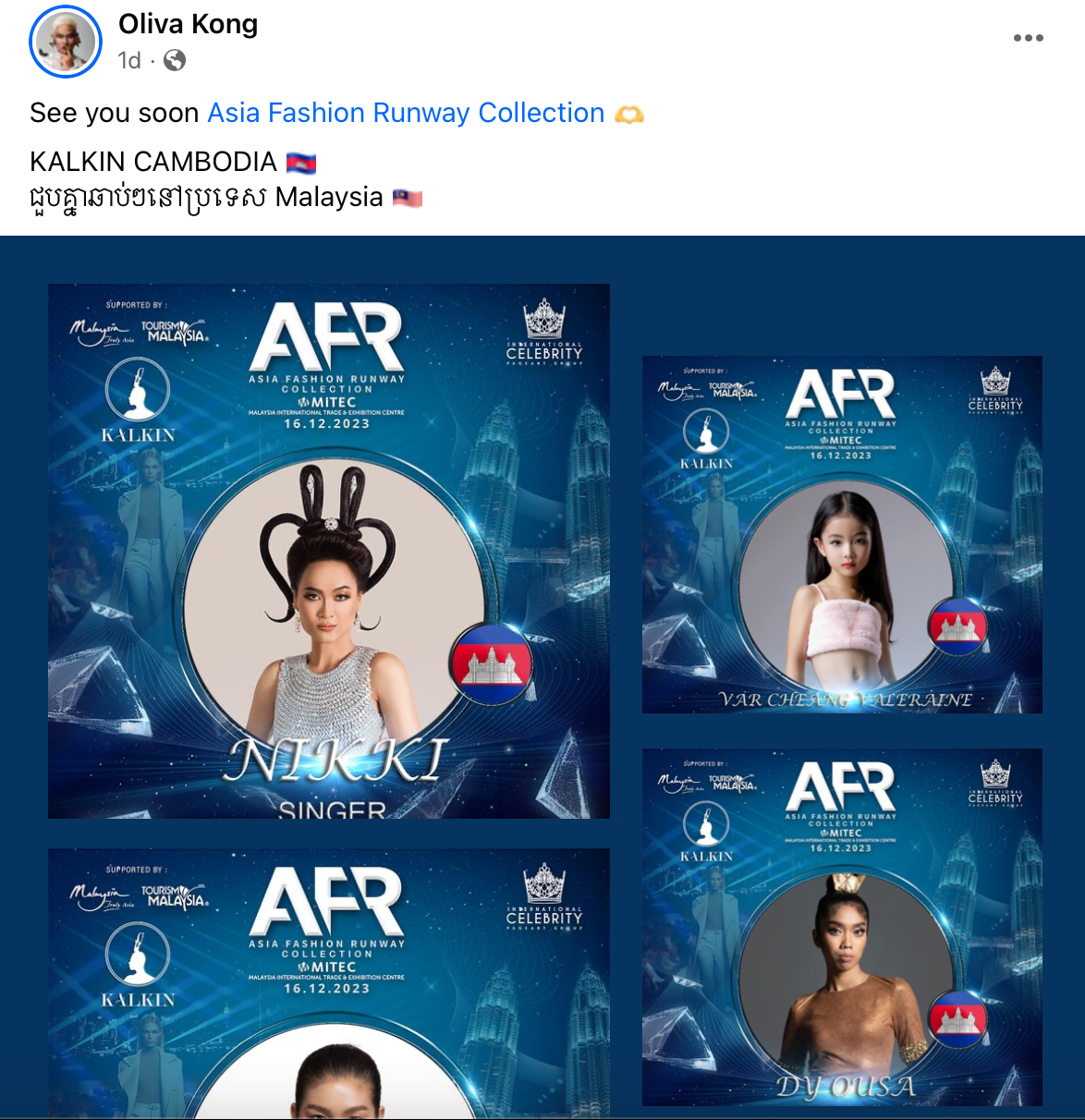Open the Dy Ousa poster image
Viewport: 1085px width, 1120px height.
point(842,927)
